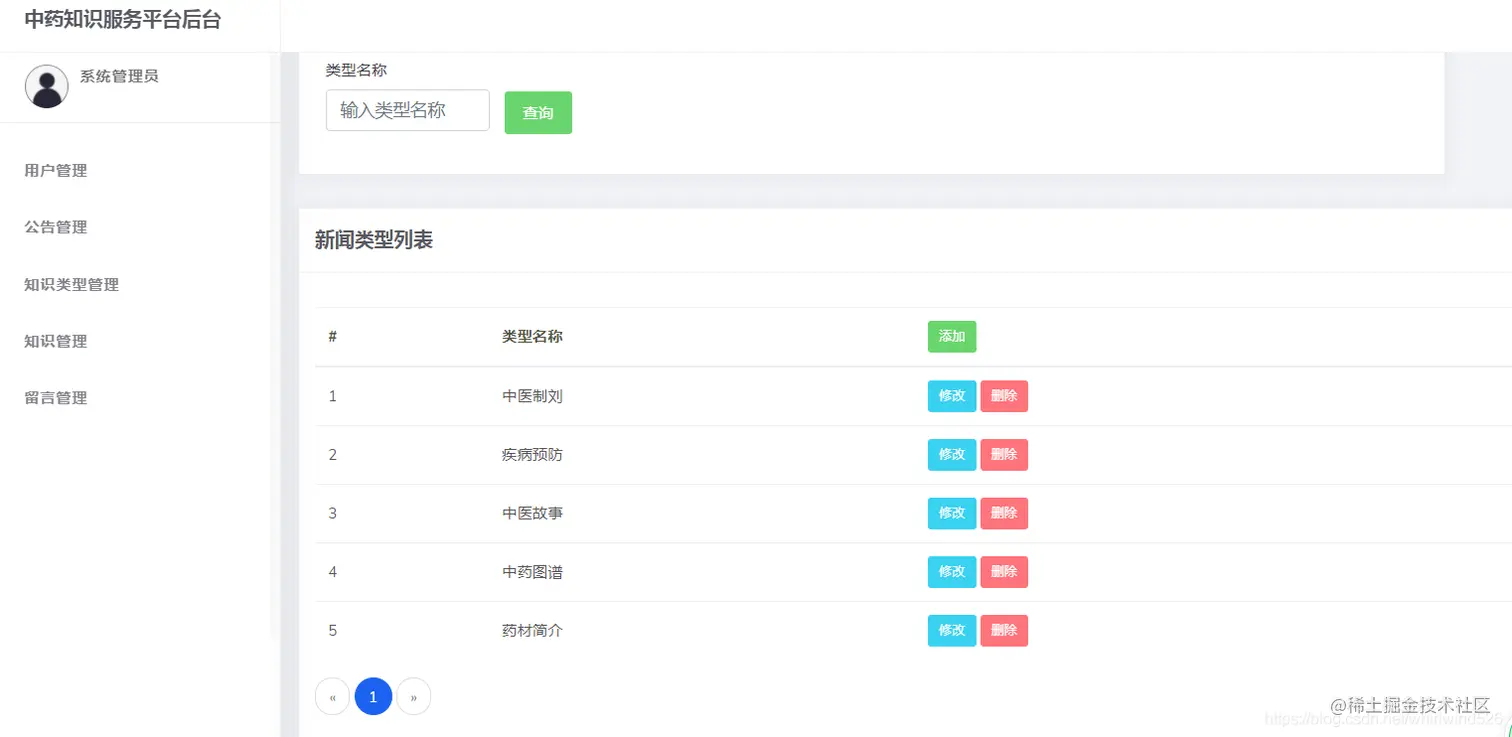
Task: Select the 中医制刘 cell
Action: coord(532,396)
